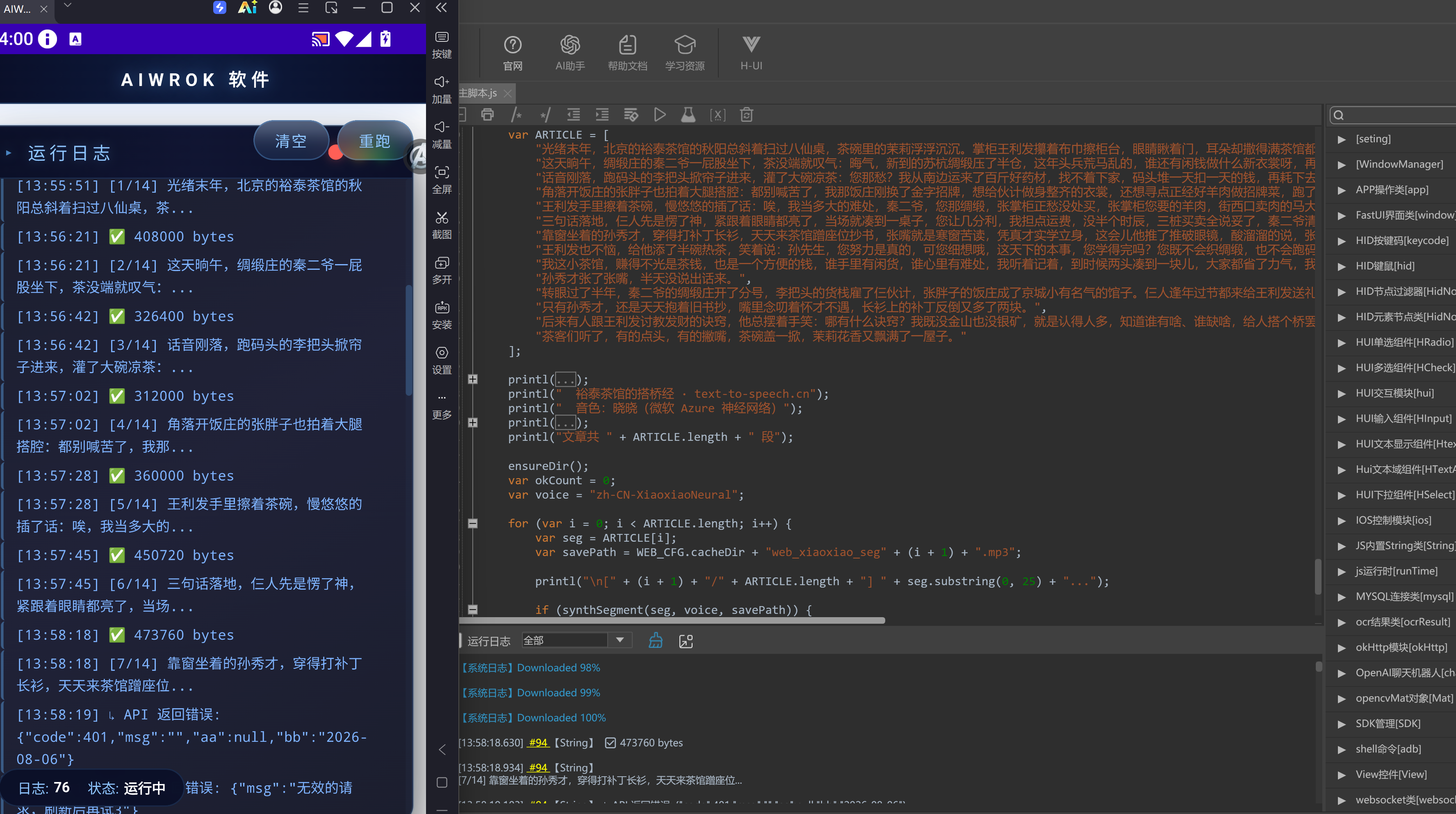The image size is (1456, 814).
Task: Click the 清空 clear log button
Action: [x=291, y=141]
